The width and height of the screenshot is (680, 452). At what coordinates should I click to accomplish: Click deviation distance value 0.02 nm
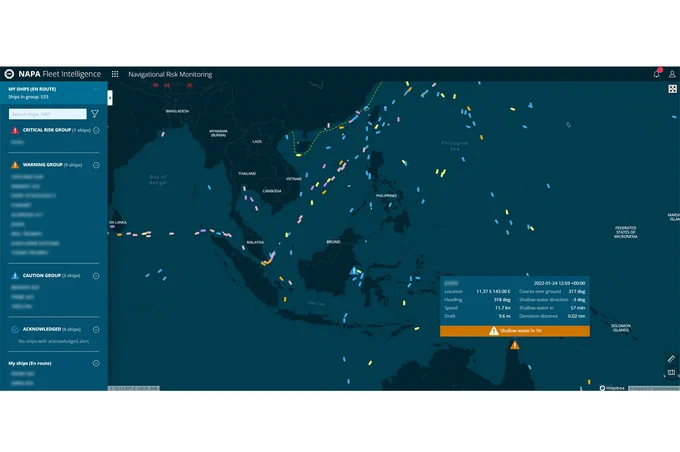coord(576,316)
